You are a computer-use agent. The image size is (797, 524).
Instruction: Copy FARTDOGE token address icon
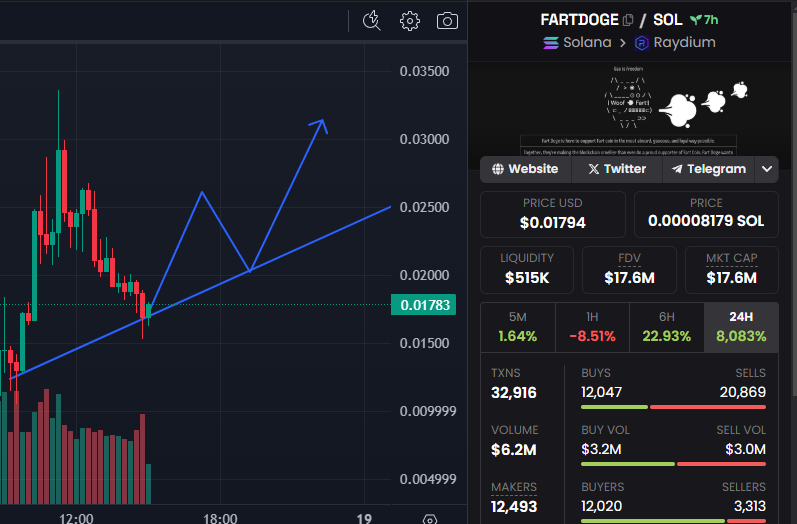point(628,20)
